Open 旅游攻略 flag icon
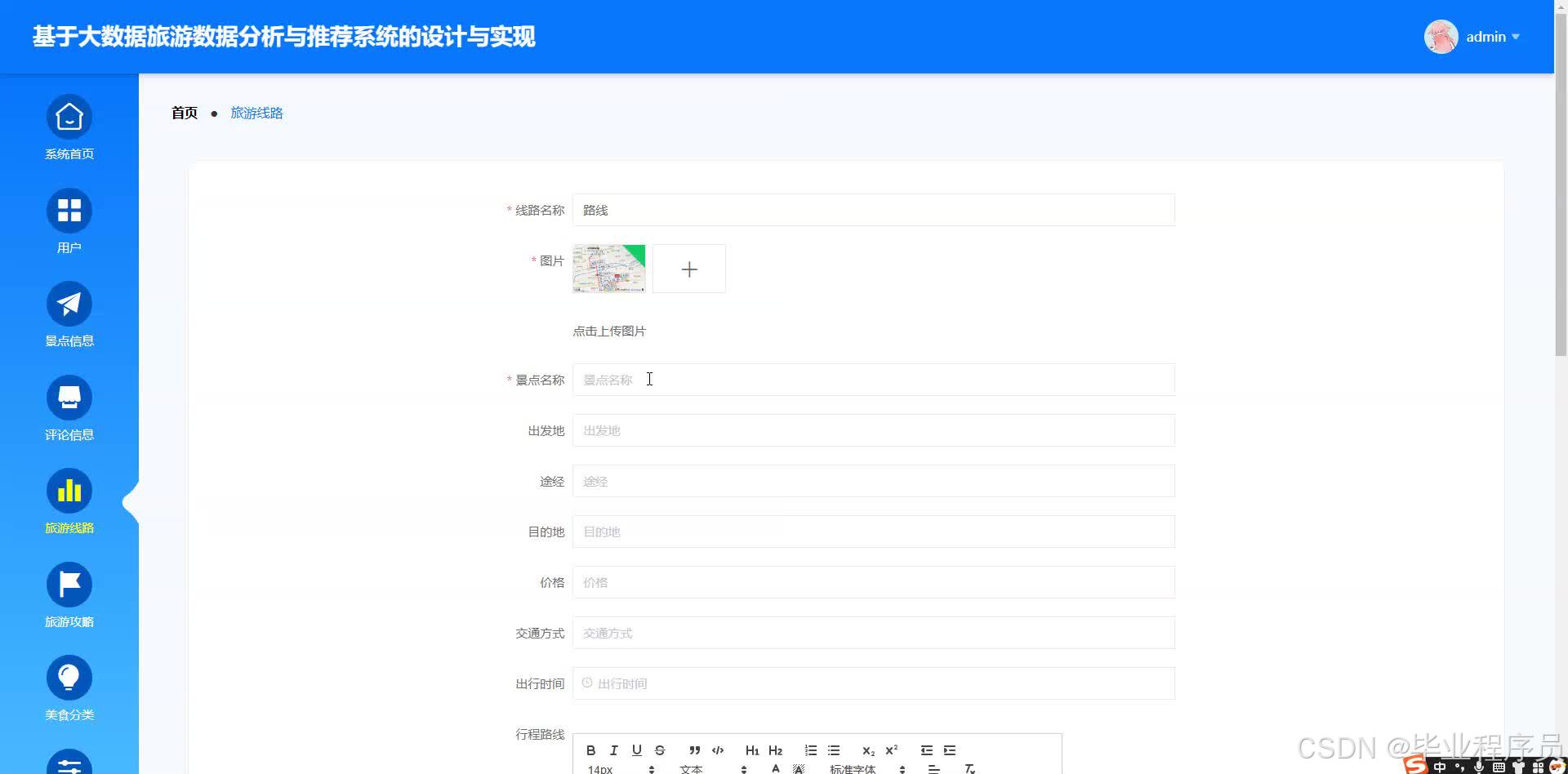Screen dimensions: 1568x774 69,585
